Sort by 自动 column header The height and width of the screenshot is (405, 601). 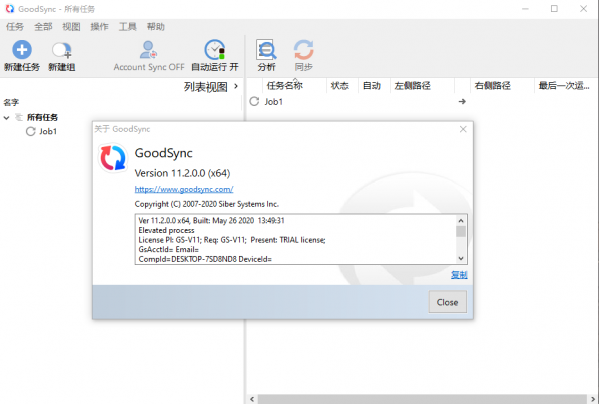pos(372,85)
